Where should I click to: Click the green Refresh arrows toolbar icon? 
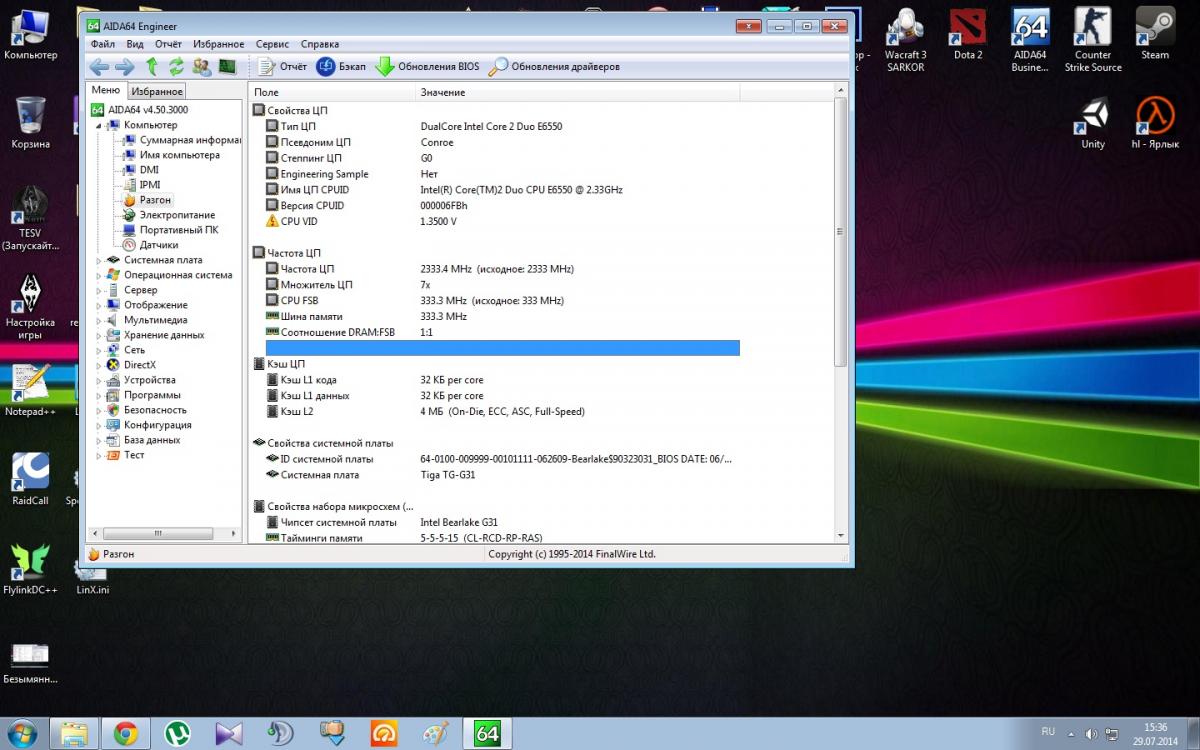[x=176, y=67]
